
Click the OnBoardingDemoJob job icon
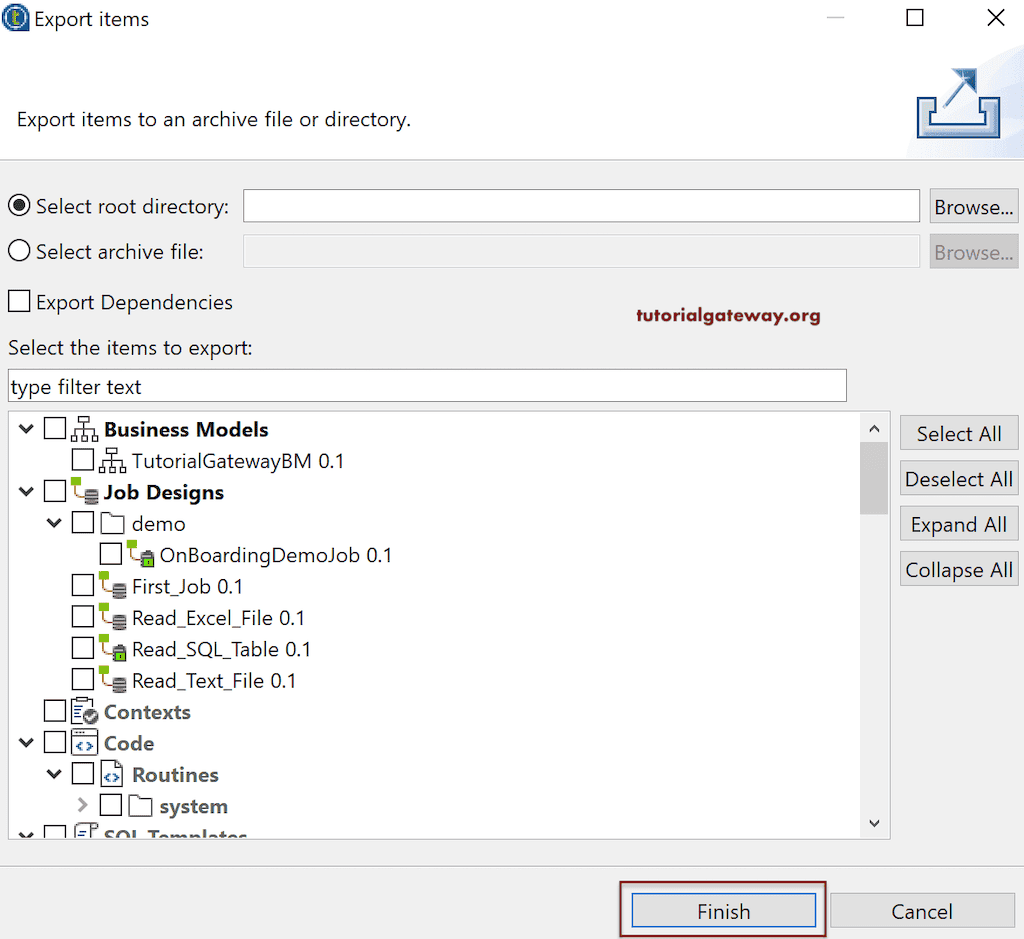pyautogui.click(x=142, y=554)
